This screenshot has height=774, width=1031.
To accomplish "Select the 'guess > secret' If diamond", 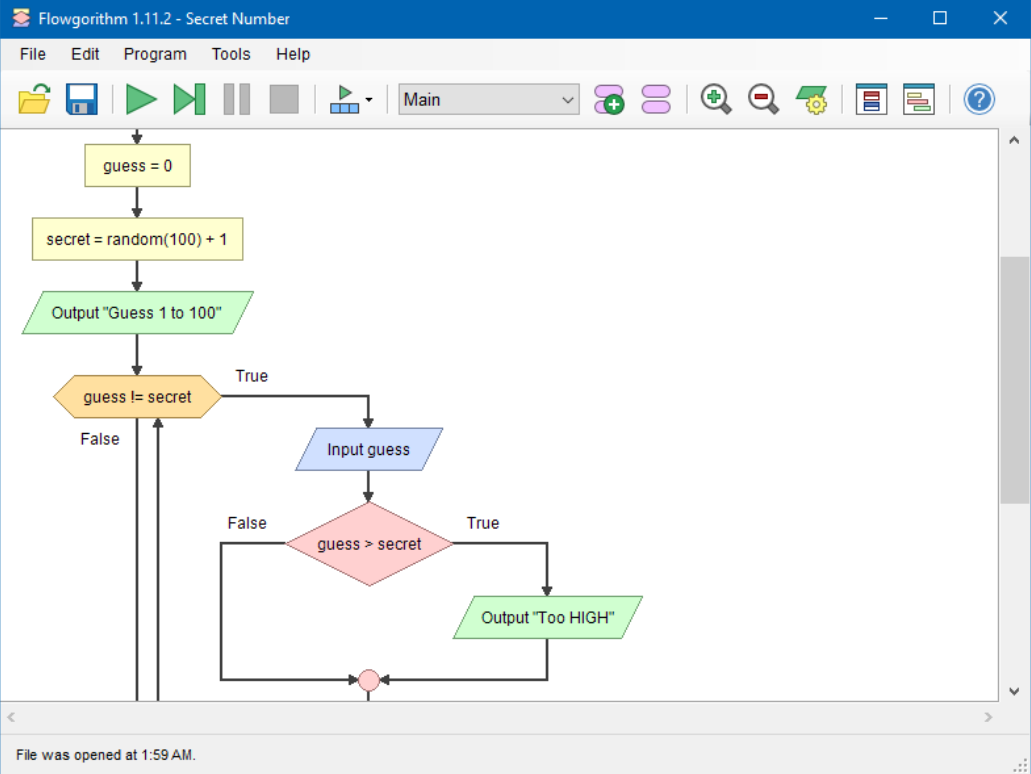I will (x=369, y=544).
